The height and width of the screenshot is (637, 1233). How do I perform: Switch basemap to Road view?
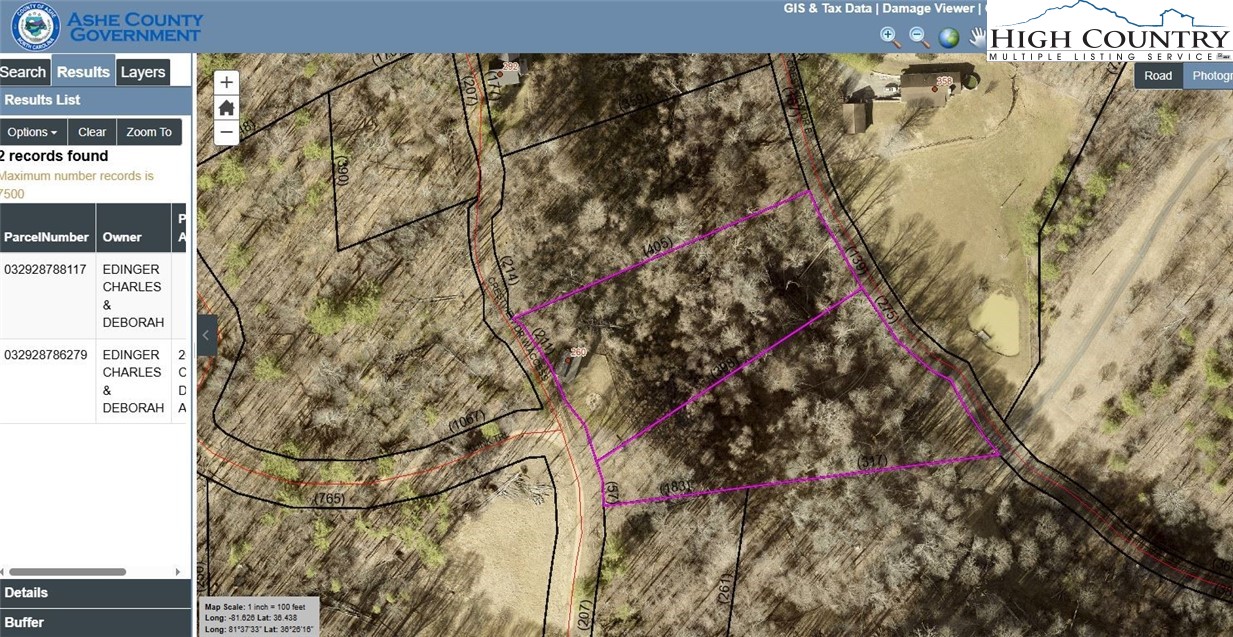[1158, 75]
